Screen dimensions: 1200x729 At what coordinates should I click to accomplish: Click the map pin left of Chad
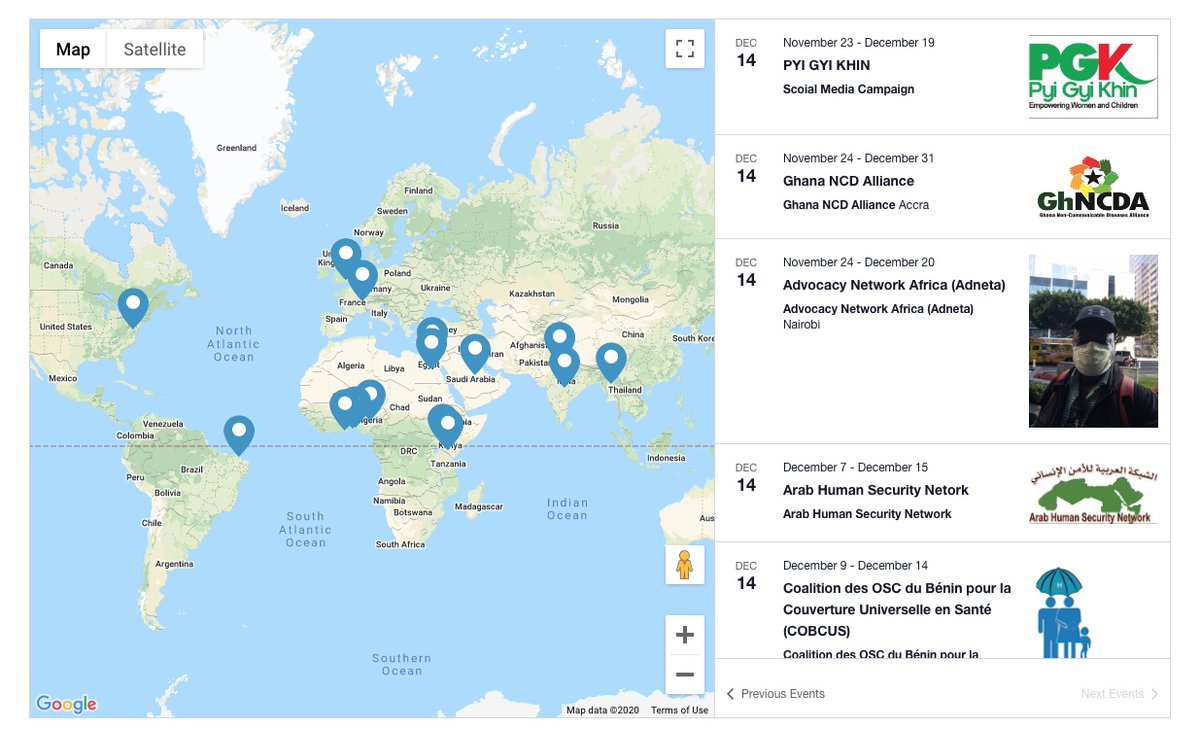[369, 399]
